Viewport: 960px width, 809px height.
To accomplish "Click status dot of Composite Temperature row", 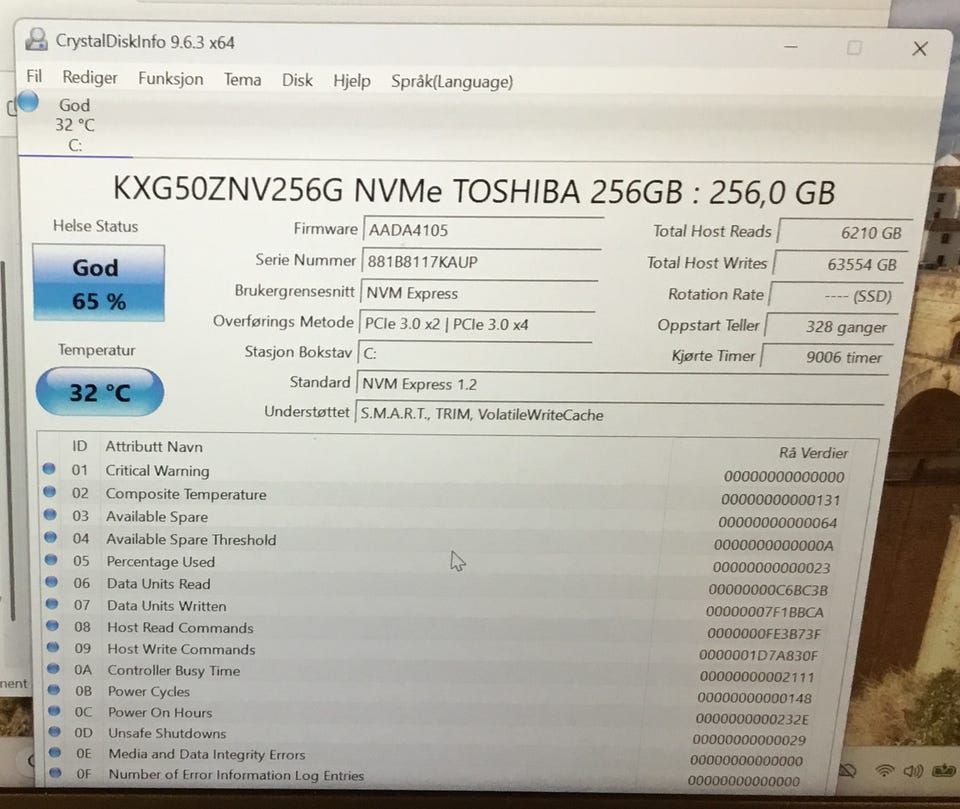I will click(50, 492).
